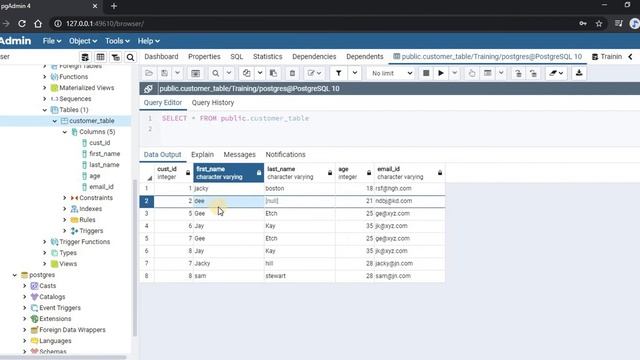Click the Edit pencil icon in query toolbar
The width and height of the screenshot is (640, 360).
tap(314, 73)
